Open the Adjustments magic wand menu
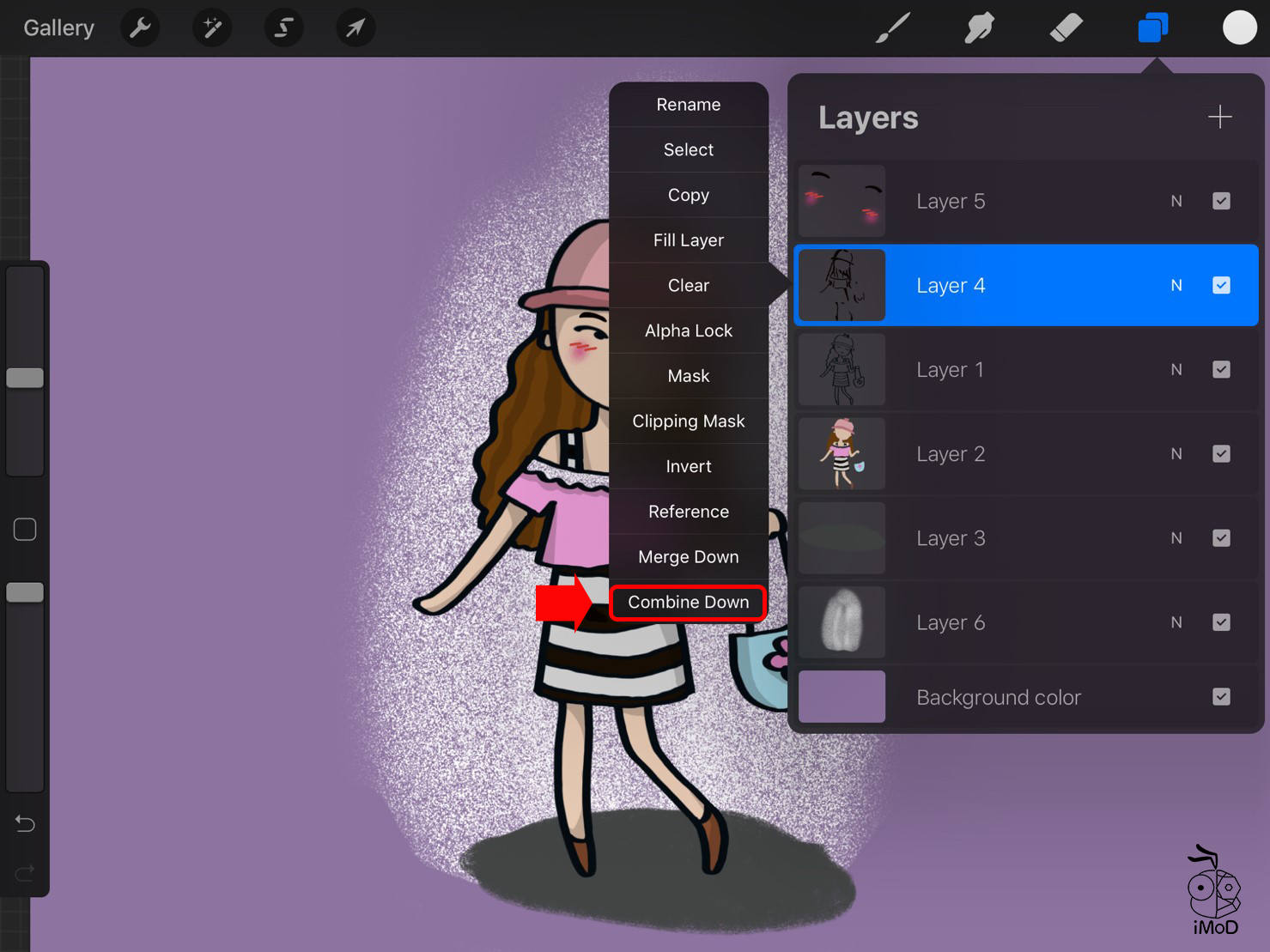The image size is (1270, 952). point(212,28)
